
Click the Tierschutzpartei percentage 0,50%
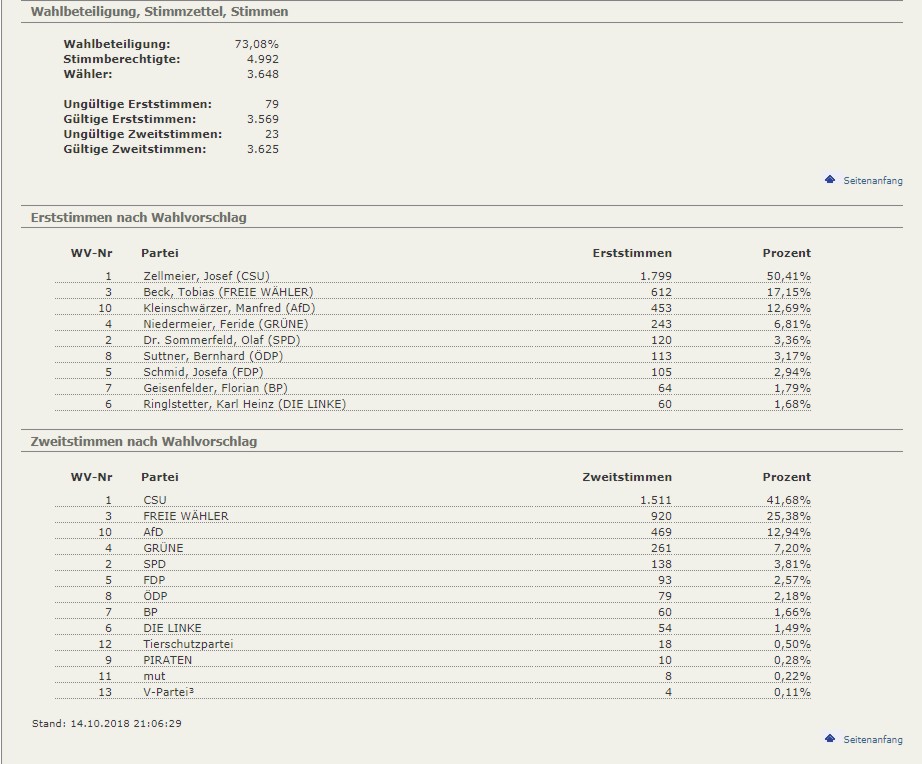click(x=792, y=644)
